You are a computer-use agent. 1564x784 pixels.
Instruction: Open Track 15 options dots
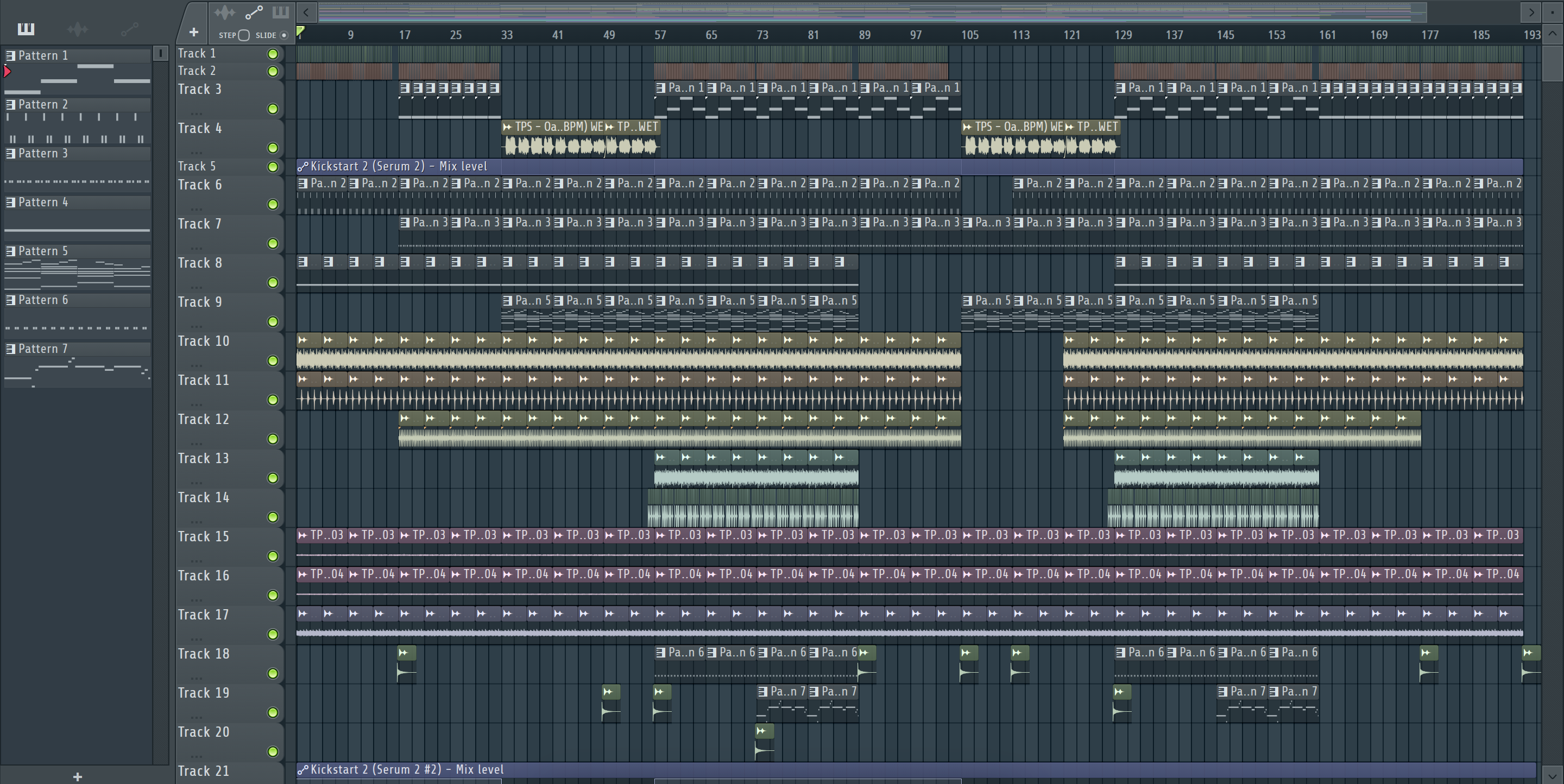(195, 561)
